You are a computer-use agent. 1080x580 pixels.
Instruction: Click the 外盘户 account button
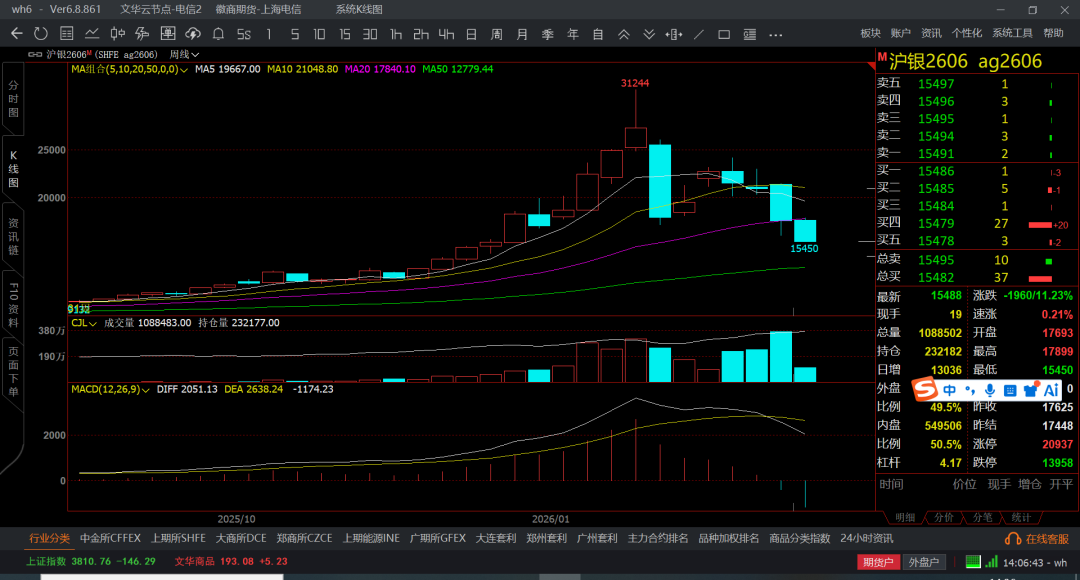[x=924, y=563]
